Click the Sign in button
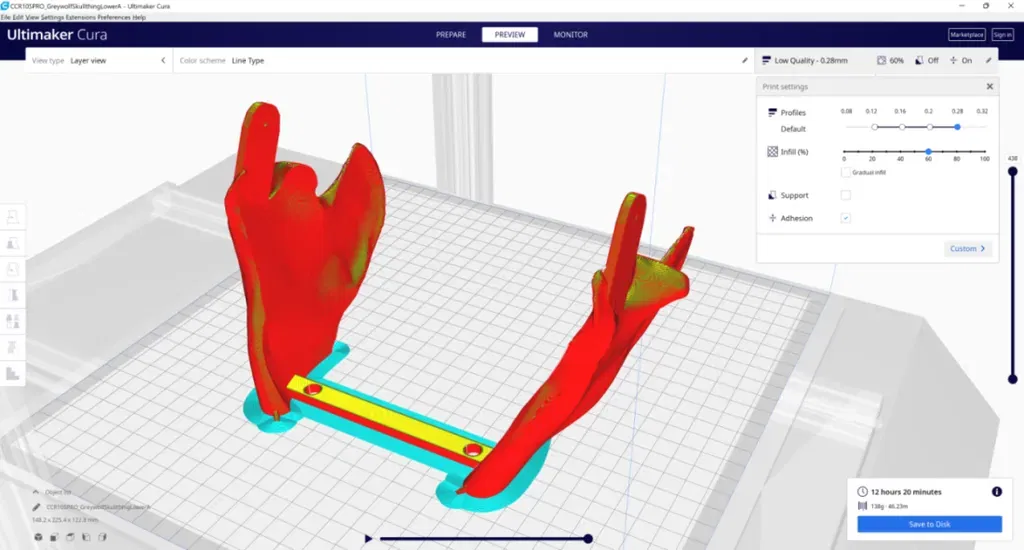The image size is (1024, 550). (1002, 35)
